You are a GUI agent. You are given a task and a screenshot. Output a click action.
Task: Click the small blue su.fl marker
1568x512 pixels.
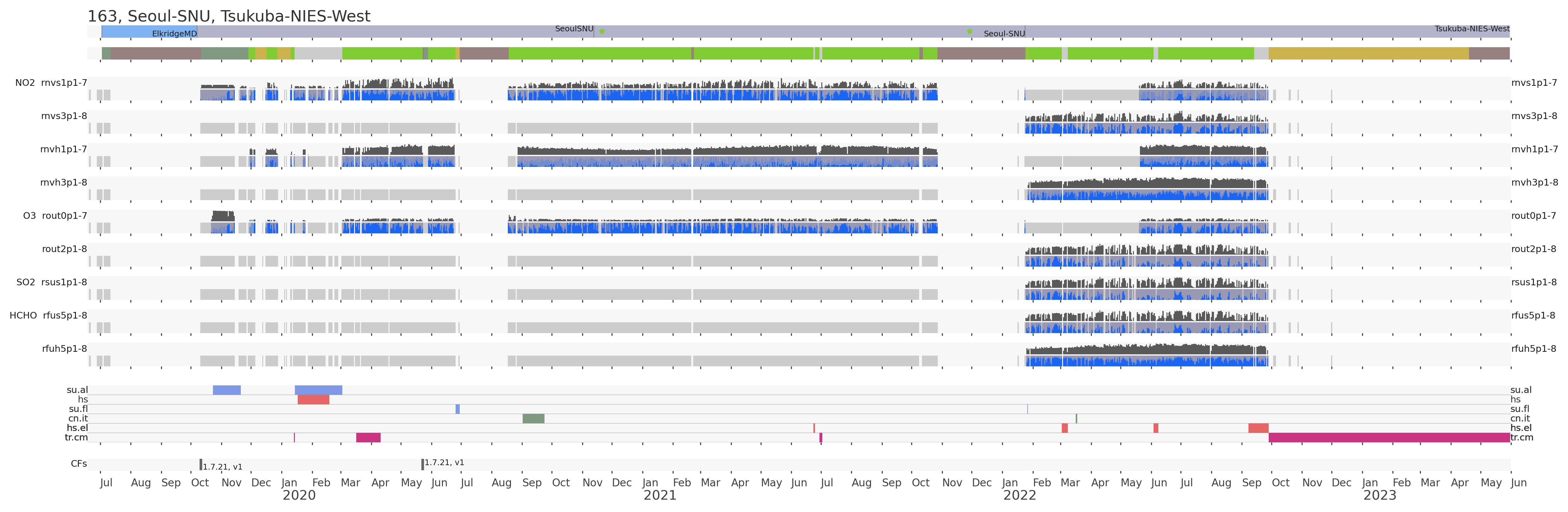[x=457, y=409]
